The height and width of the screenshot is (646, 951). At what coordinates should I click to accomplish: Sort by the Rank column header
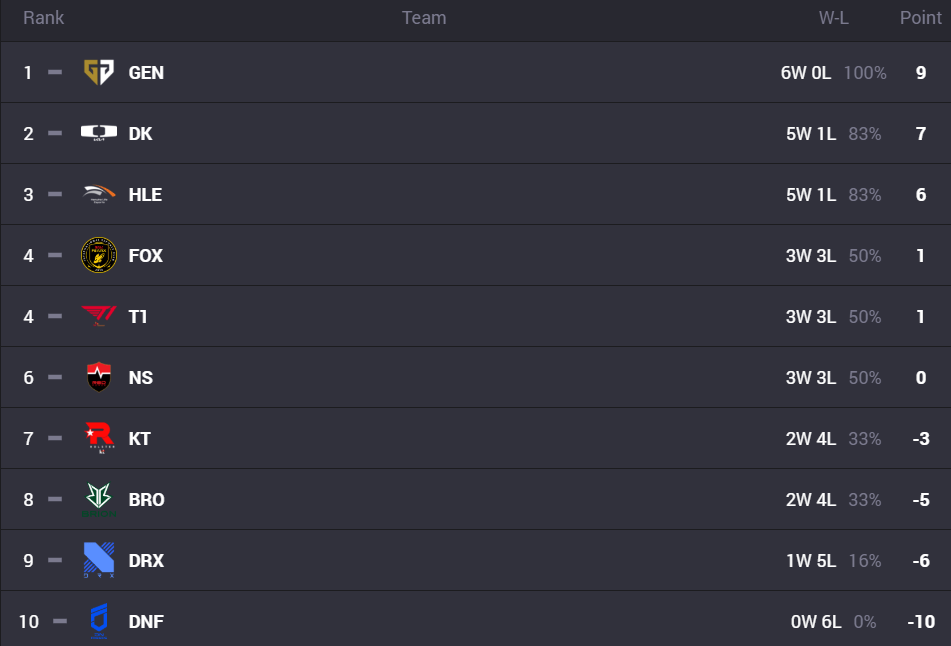(43, 18)
